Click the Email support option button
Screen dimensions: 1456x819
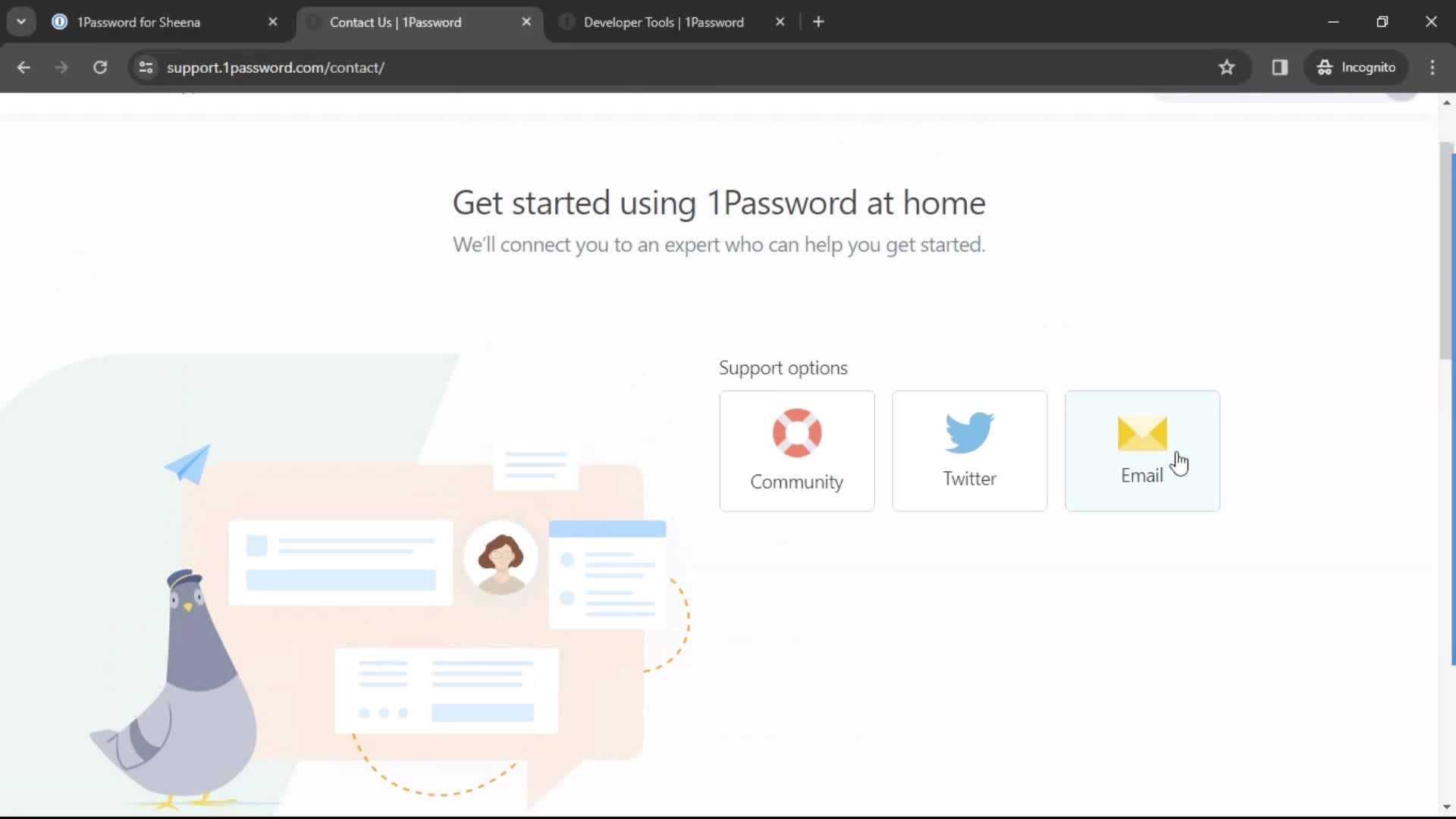tap(1142, 450)
